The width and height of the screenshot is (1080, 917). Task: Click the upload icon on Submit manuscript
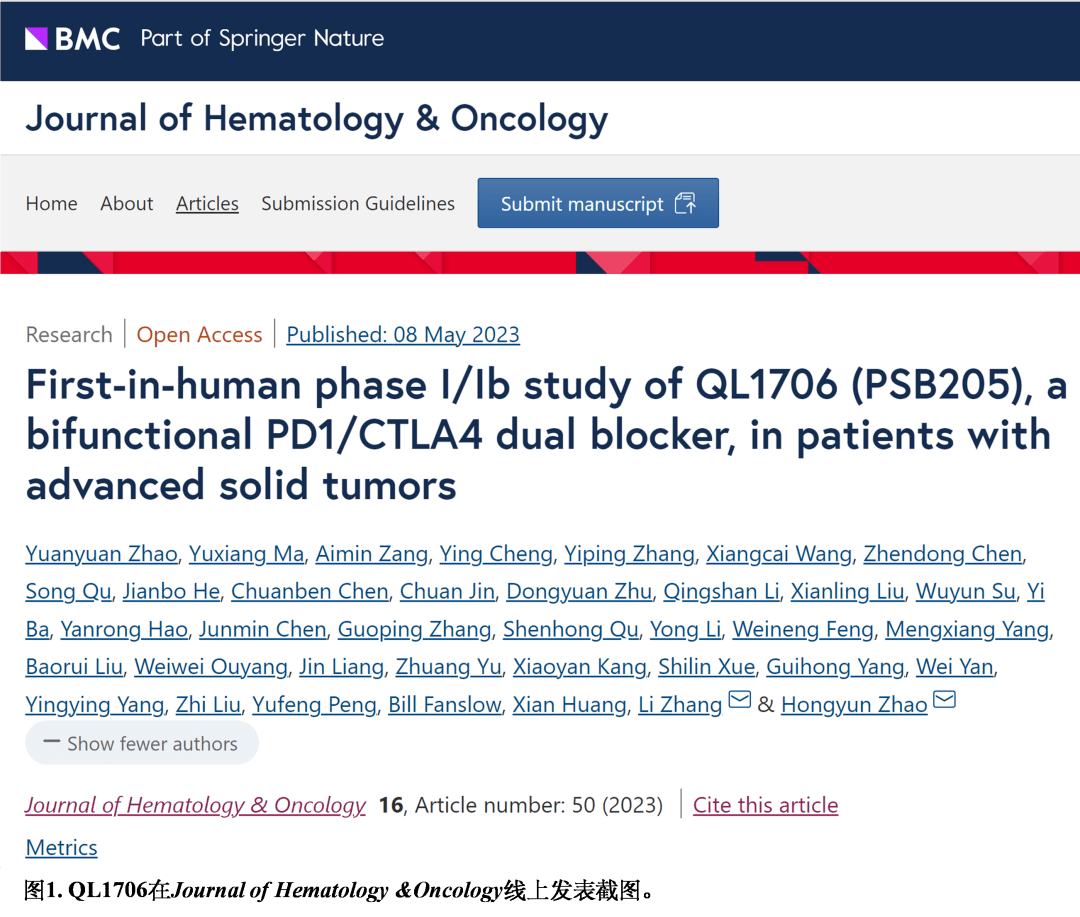[x=685, y=203]
